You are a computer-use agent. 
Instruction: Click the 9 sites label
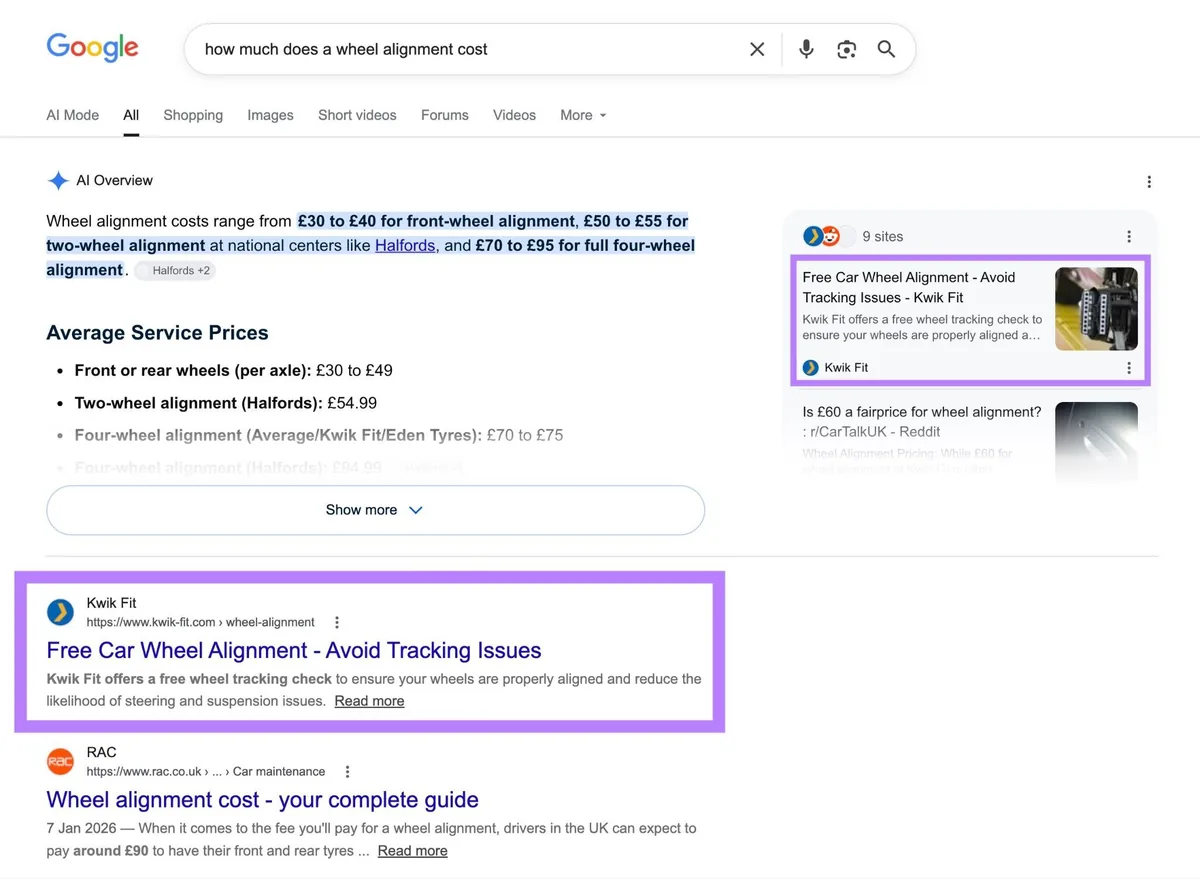(883, 237)
